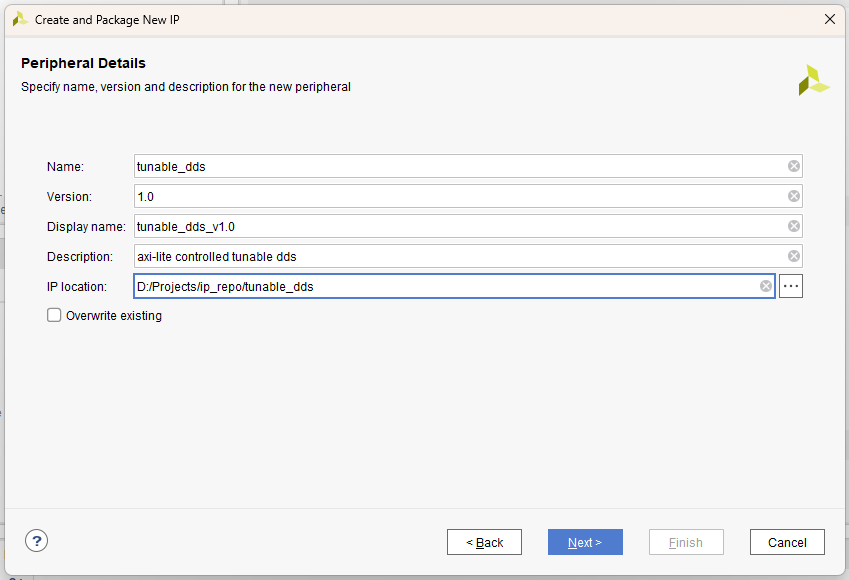Viewport: 849px width, 580px height.
Task: Click the 'Name:' label
Action: (66, 167)
